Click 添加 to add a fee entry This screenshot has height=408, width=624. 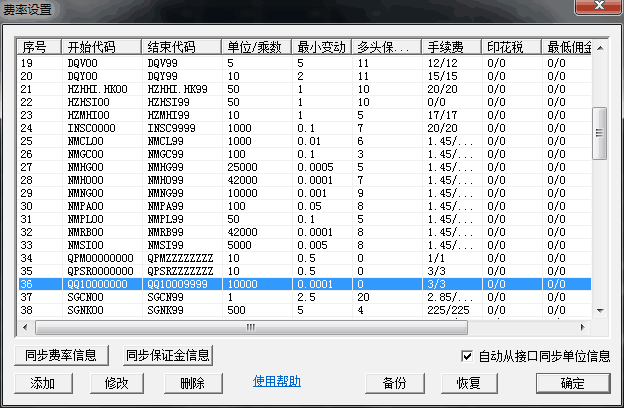pyautogui.click(x=43, y=383)
